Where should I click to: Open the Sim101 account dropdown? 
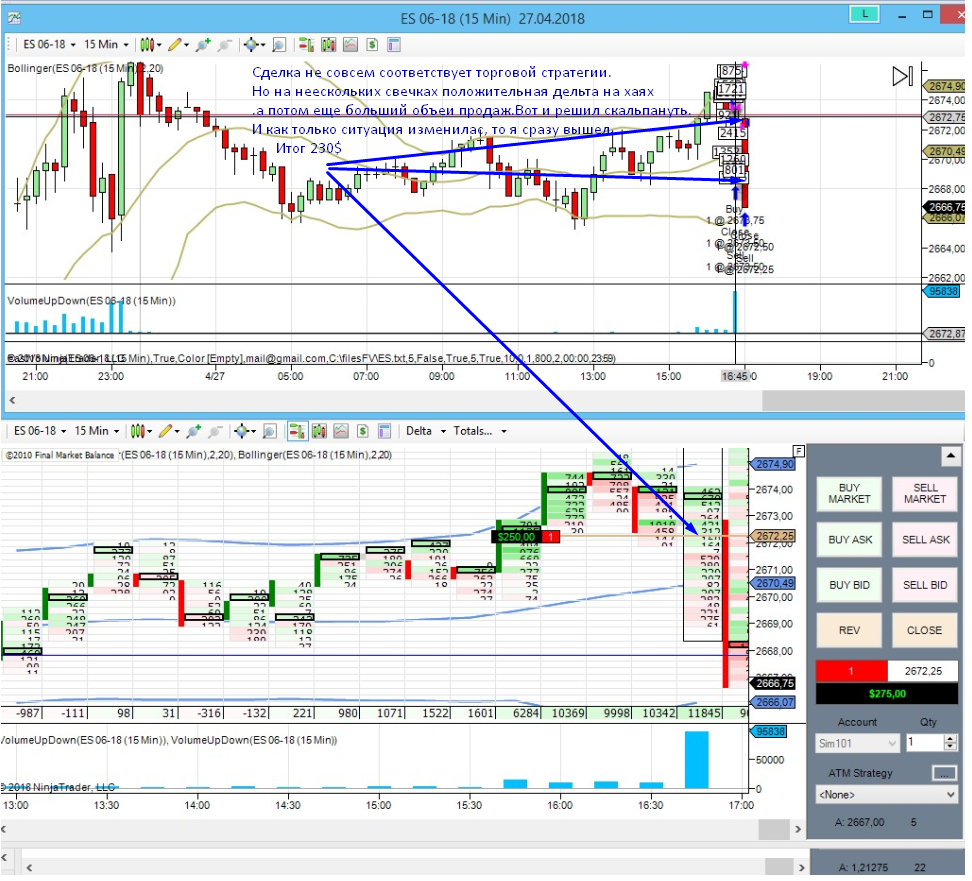pos(857,743)
